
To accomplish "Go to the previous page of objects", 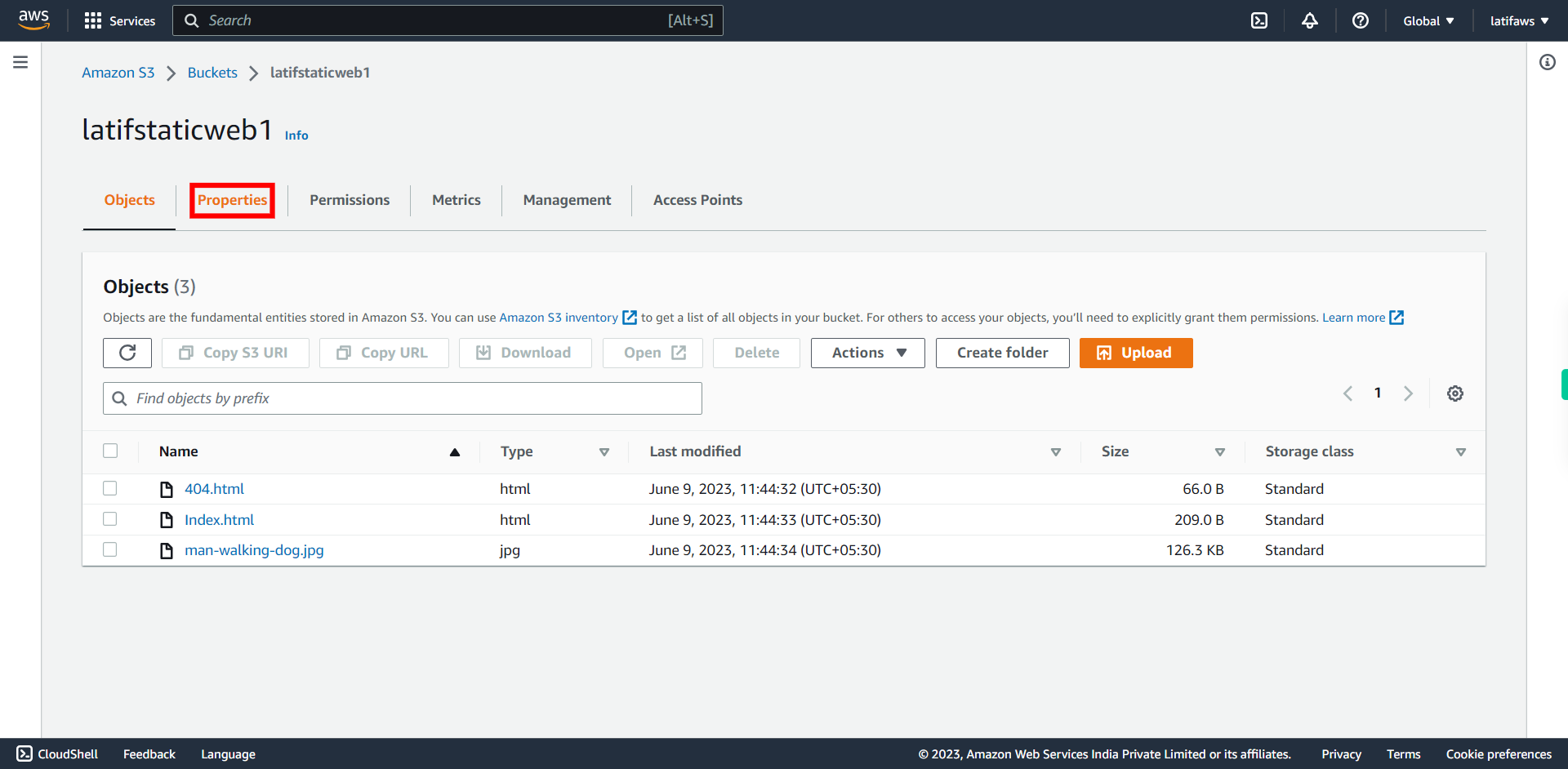I will (1348, 393).
